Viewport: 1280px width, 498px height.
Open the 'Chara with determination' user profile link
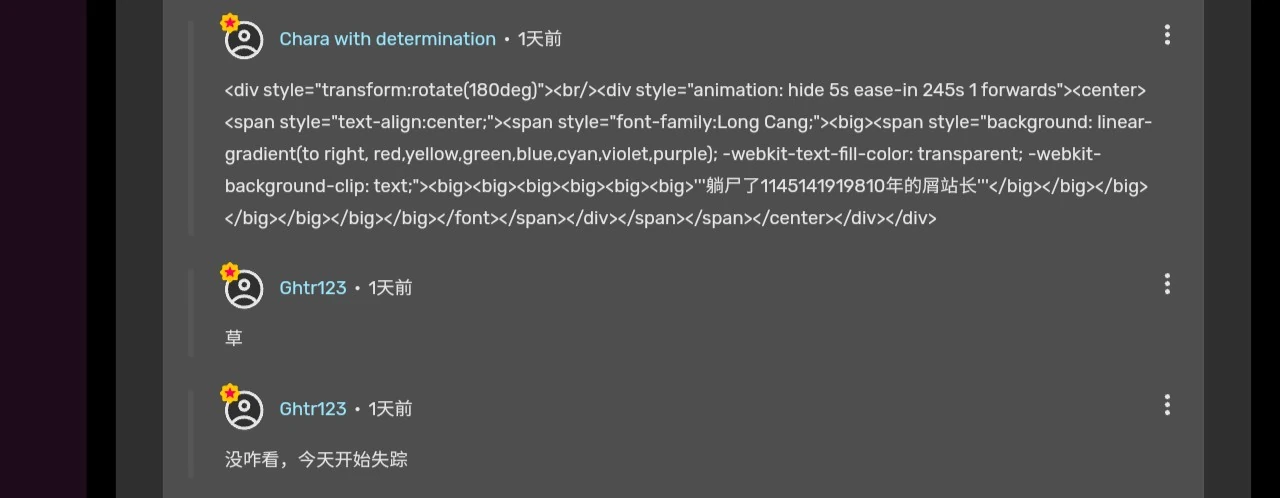(387, 39)
